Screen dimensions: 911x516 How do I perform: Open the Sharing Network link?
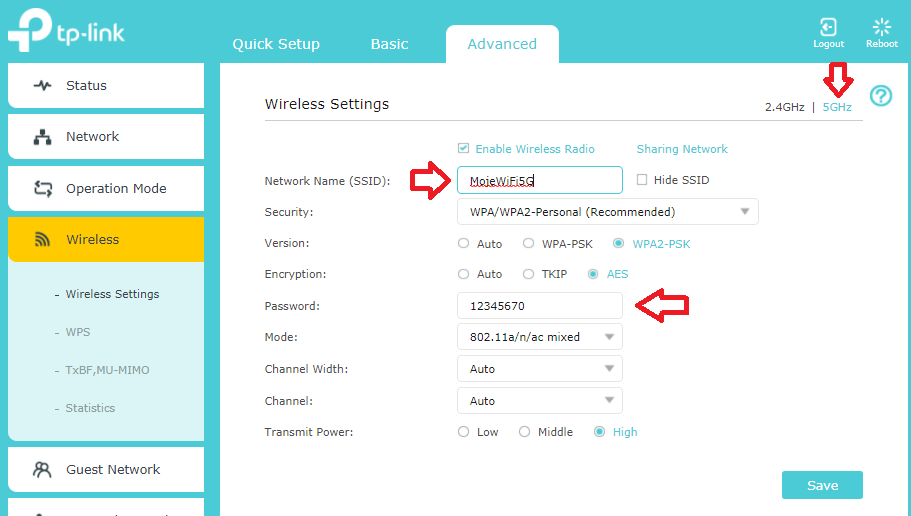pyautogui.click(x=682, y=149)
